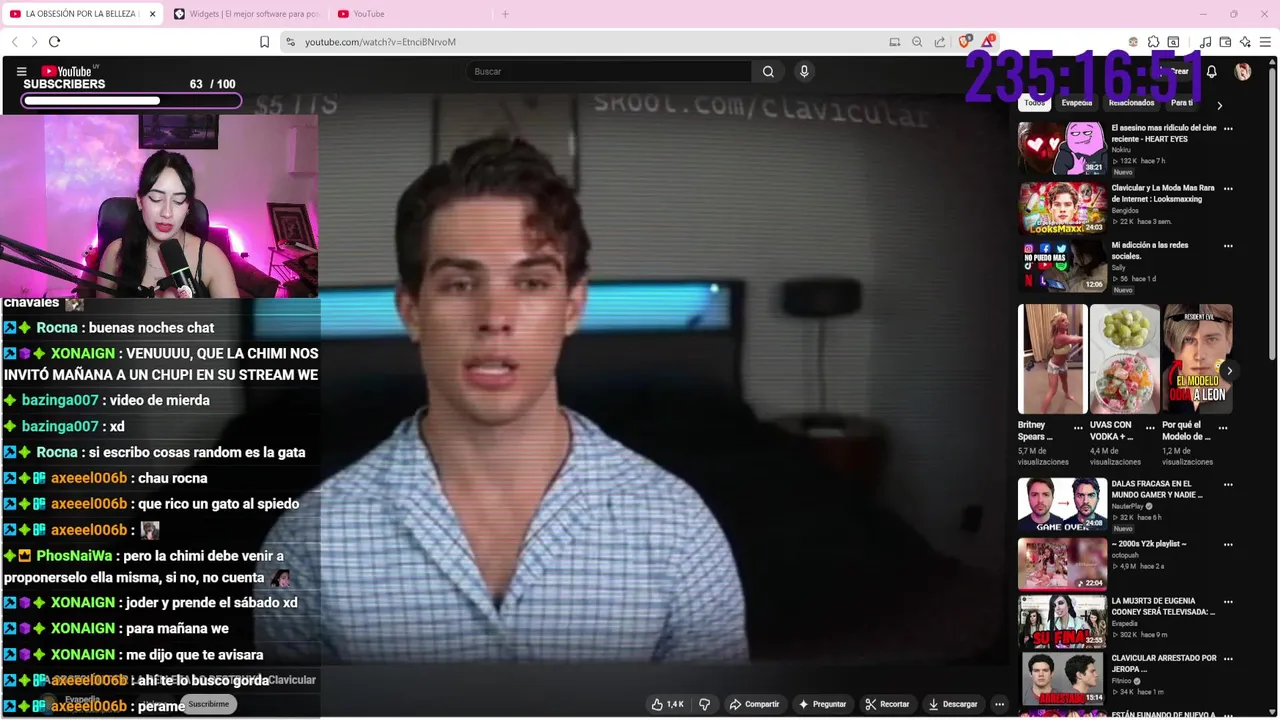Viewport: 1280px width, 720px height.
Task: Open the browser main hamburger menu
Action: coord(1265,42)
